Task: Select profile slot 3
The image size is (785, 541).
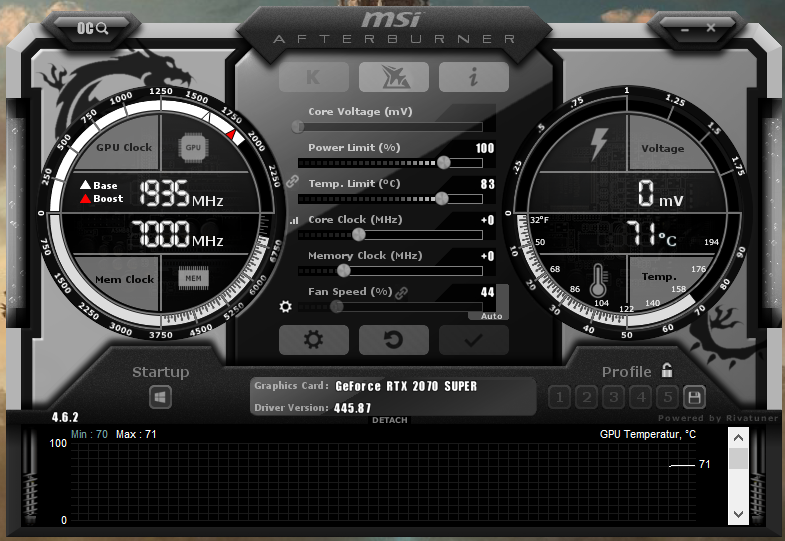Action: coord(613,398)
